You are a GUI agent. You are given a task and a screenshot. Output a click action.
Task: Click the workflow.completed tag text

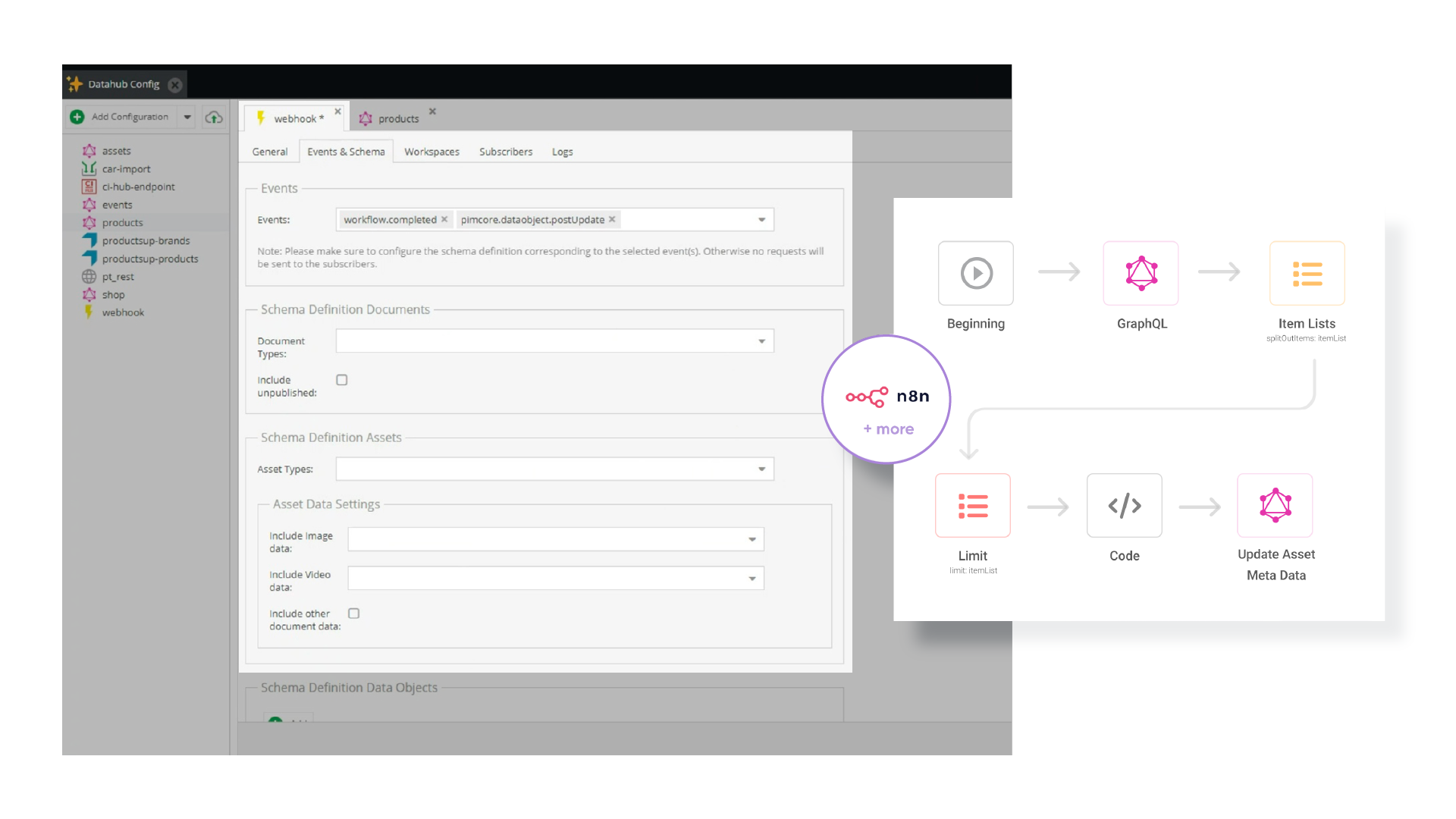tap(390, 220)
